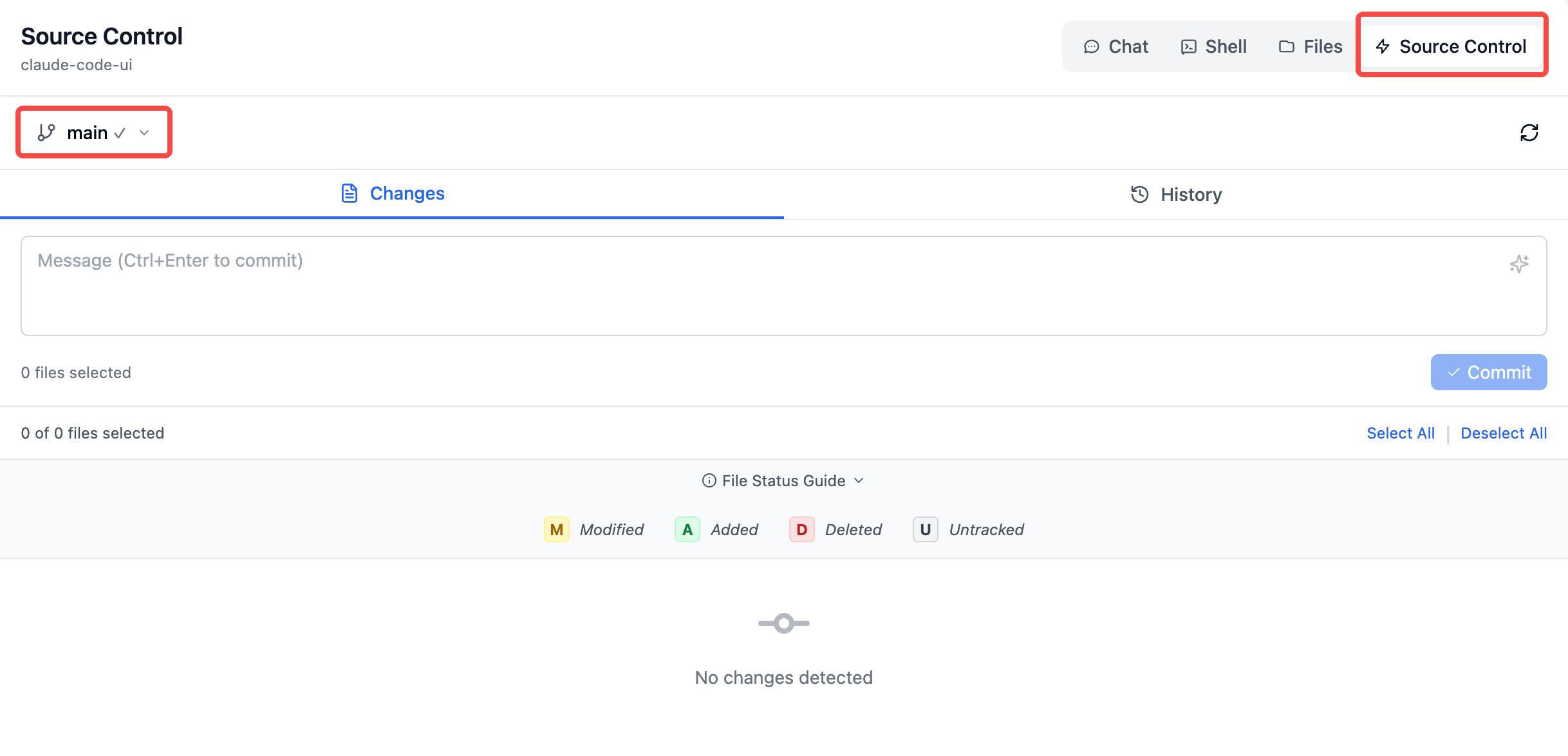This screenshot has height=756, width=1568.
Task: Select the Changes tab
Action: 392,193
